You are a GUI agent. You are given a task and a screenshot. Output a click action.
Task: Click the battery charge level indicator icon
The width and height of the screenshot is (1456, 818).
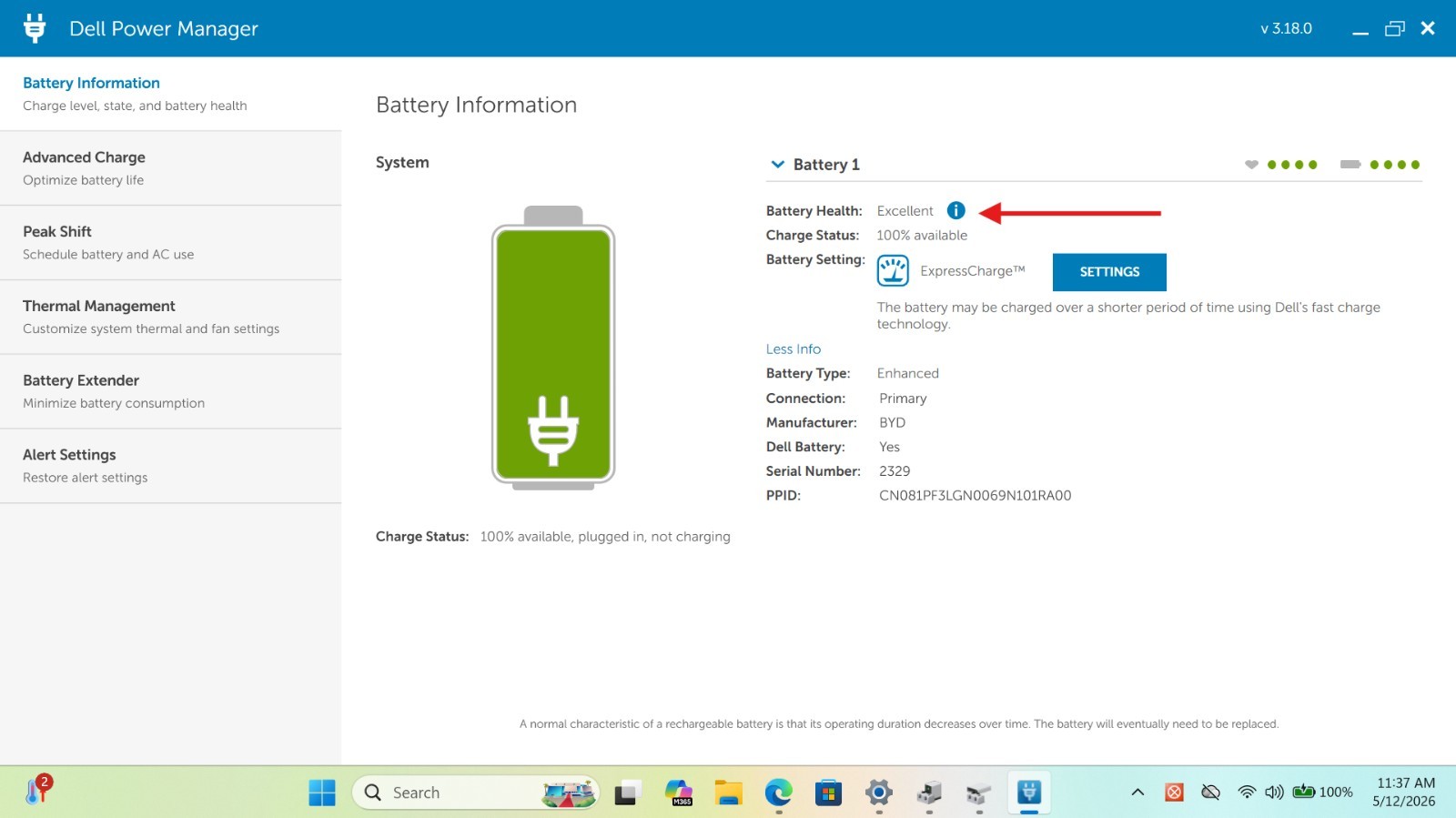point(1350,165)
